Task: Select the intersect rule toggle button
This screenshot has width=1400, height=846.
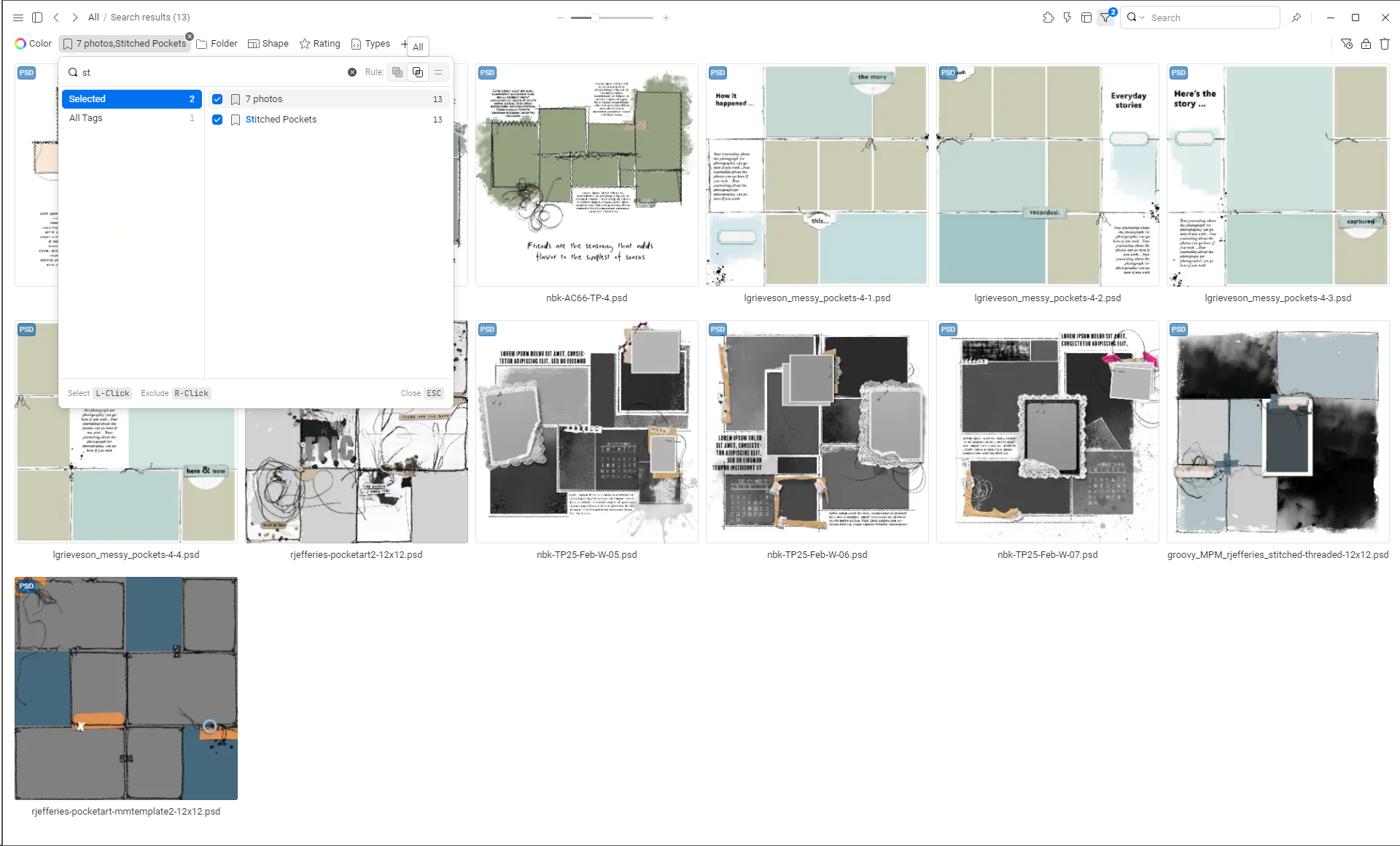Action: tap(418, 72)
